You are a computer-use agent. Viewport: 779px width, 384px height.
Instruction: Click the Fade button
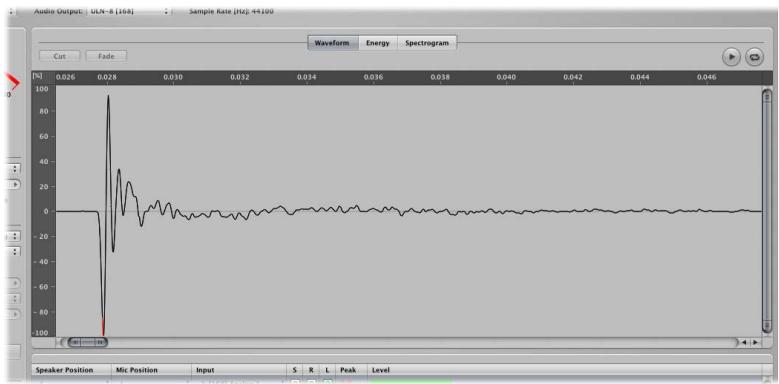coord(106,57)
